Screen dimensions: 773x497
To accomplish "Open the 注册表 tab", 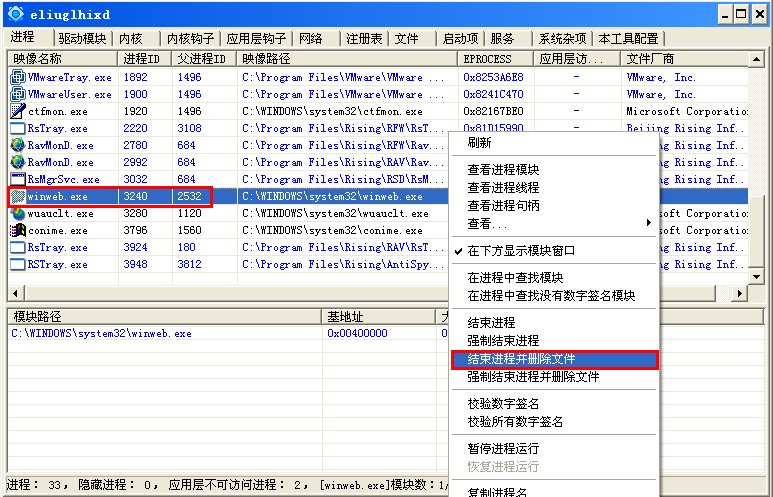I will coord(364,38).
